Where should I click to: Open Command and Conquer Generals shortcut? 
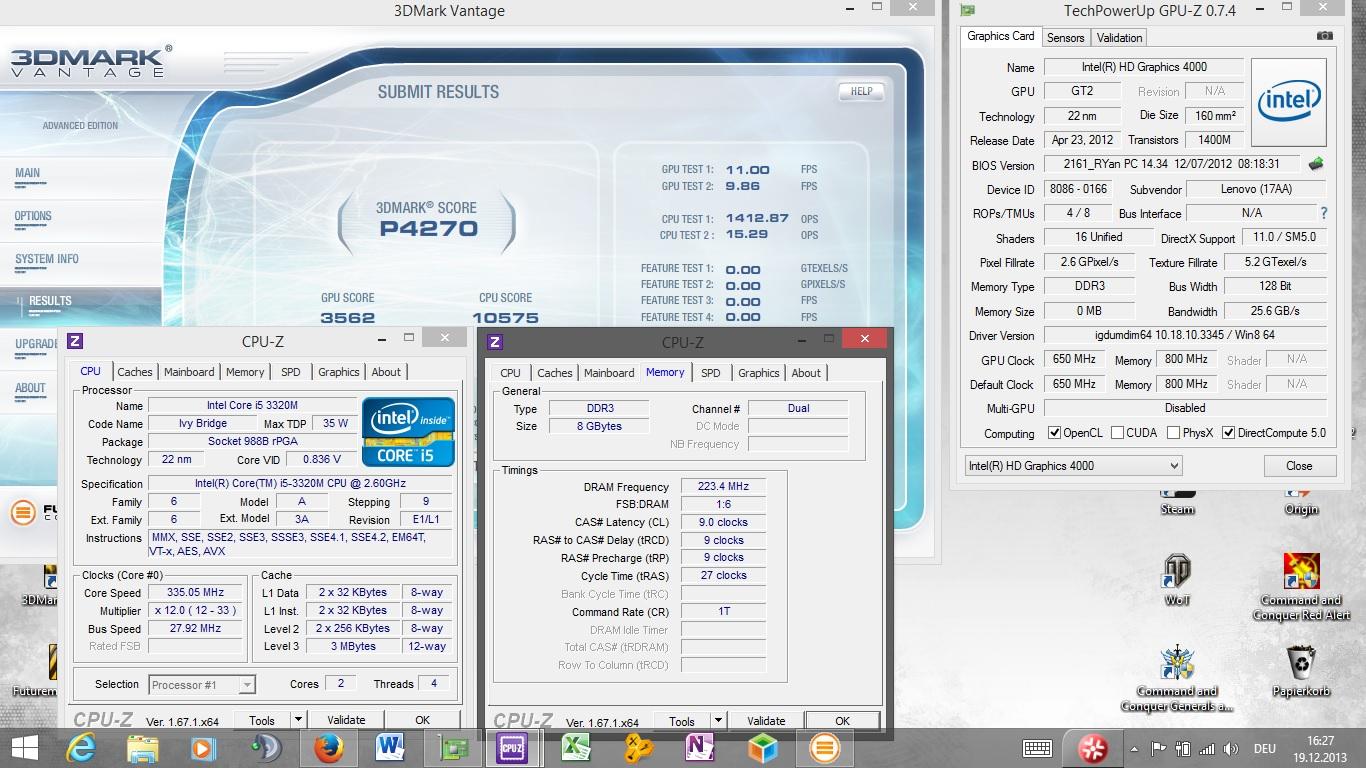click(x=1177, y=679)
